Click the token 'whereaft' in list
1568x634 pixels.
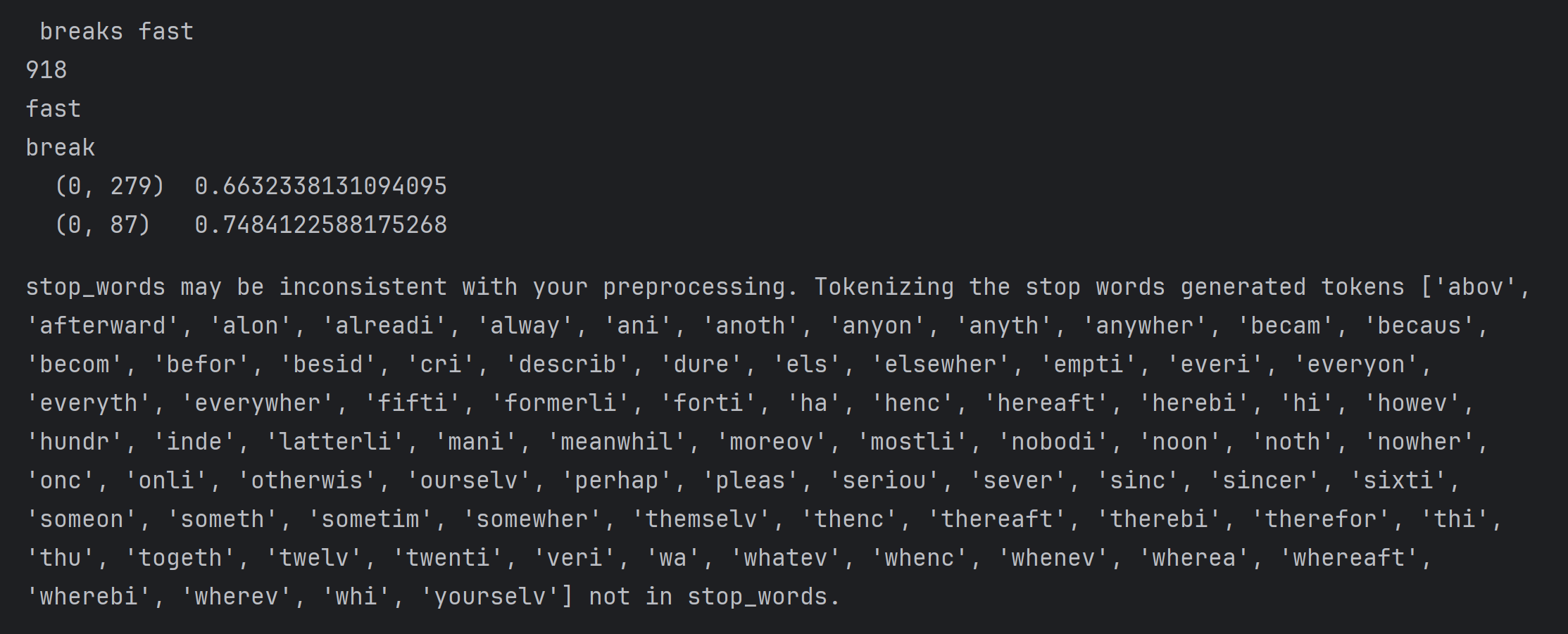[1349, 558]
